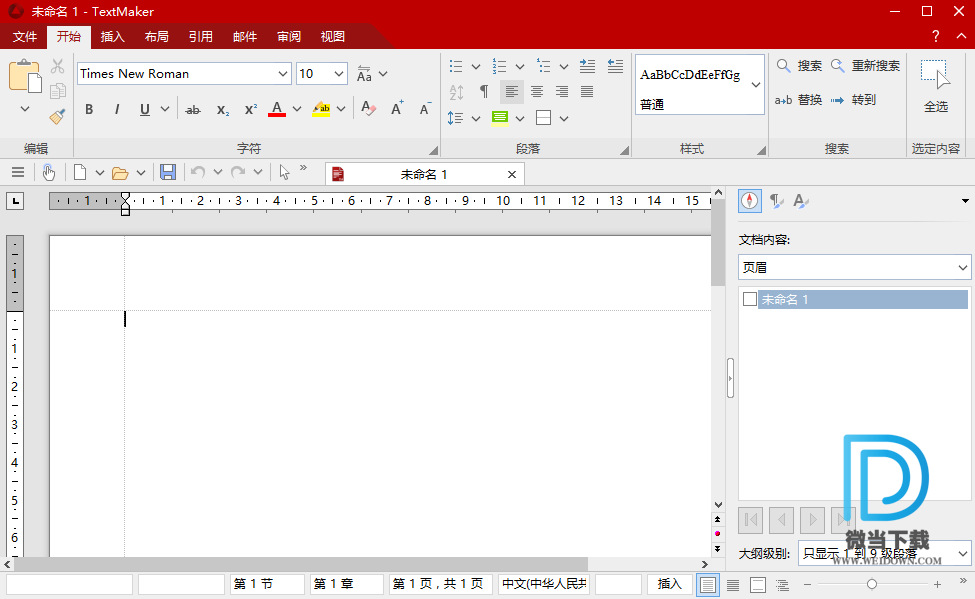975x599 pixels.
Task: Justify the paragraph text
Action: pos(586,92)
